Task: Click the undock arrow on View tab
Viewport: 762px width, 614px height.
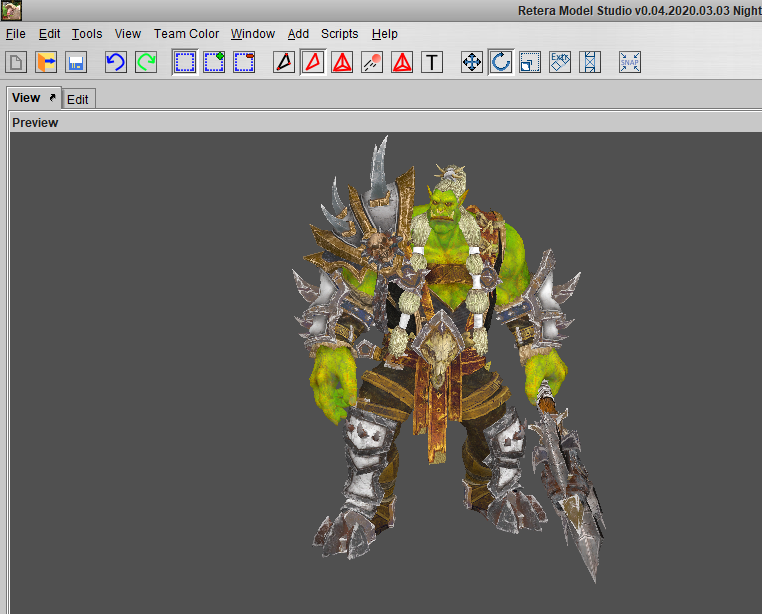Action: point(53,97)
